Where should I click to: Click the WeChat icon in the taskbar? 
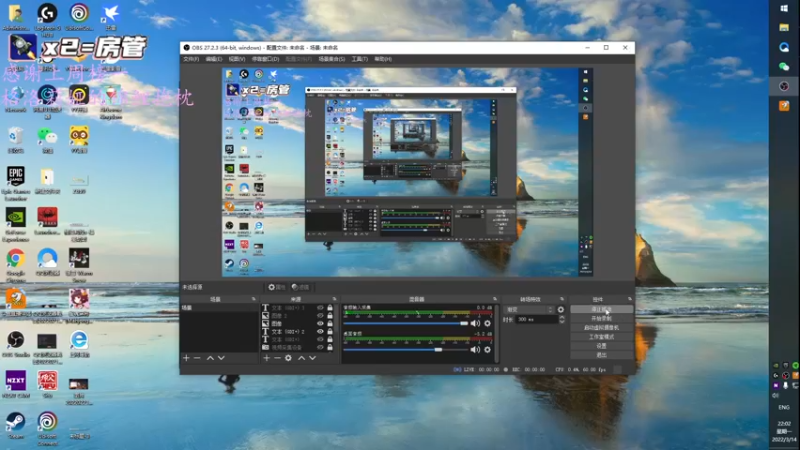(x=784, y=67)
